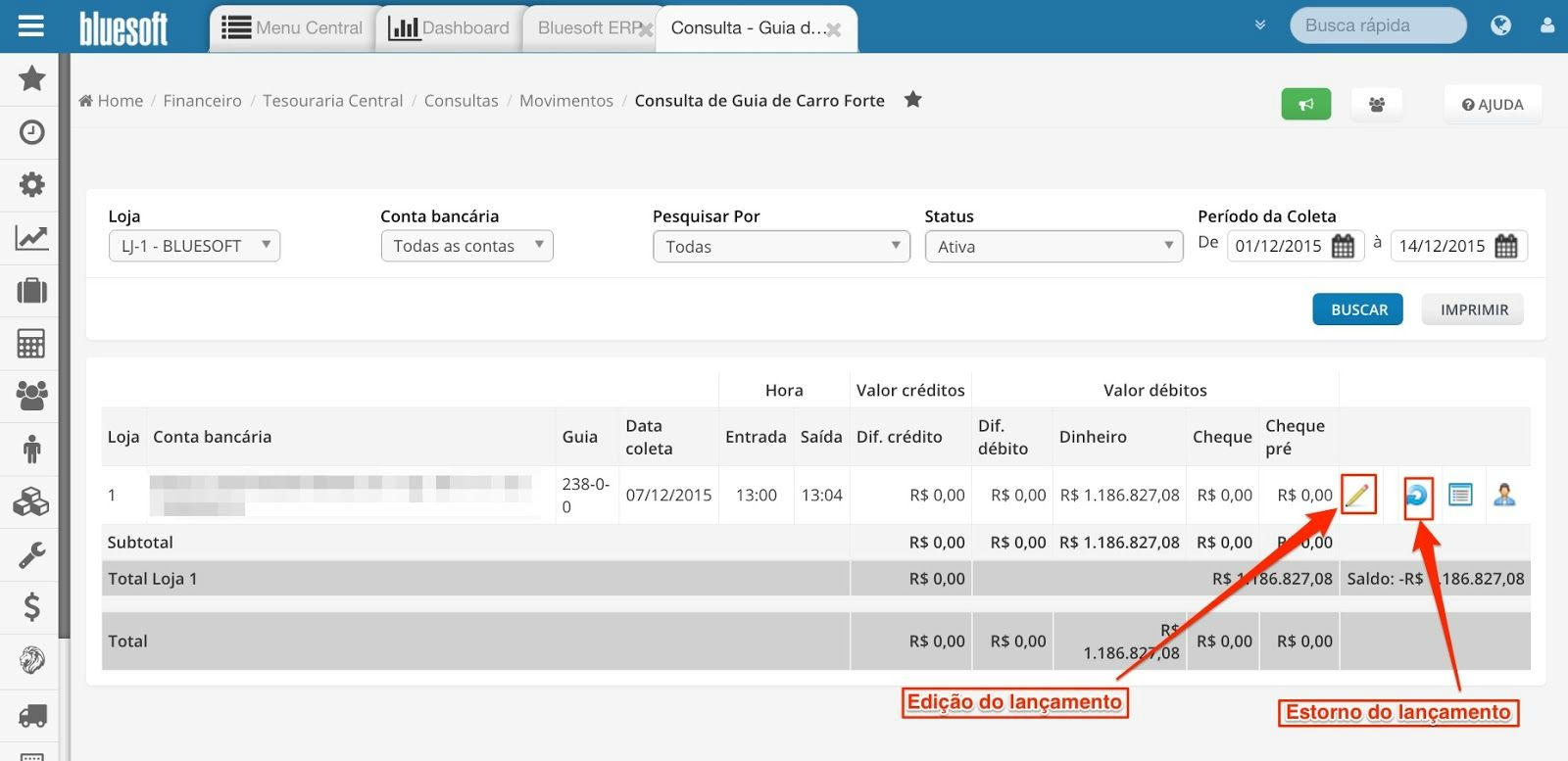Go to Financeiro breadcrumb link

202,100
